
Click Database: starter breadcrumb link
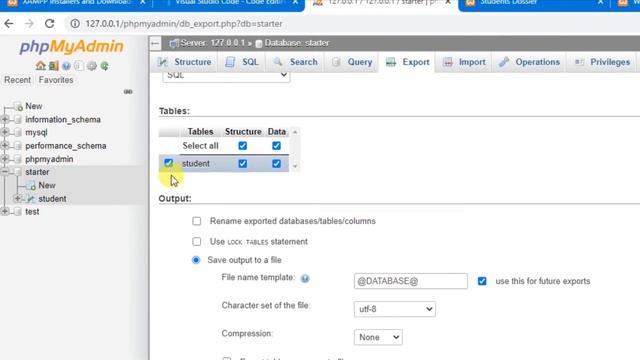pos(297,43)
